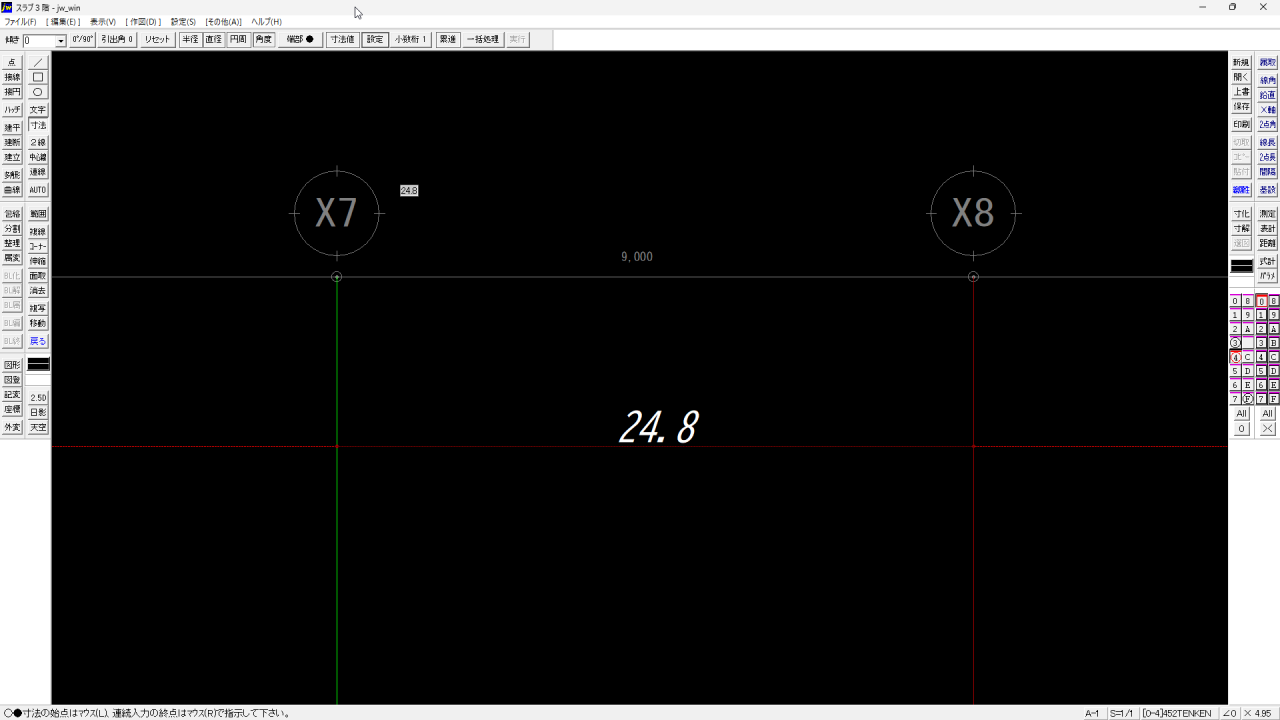The height and width of the screenshot is (720, 1280).
Task: Select the circle drawing tool
Action: (38, 92)
